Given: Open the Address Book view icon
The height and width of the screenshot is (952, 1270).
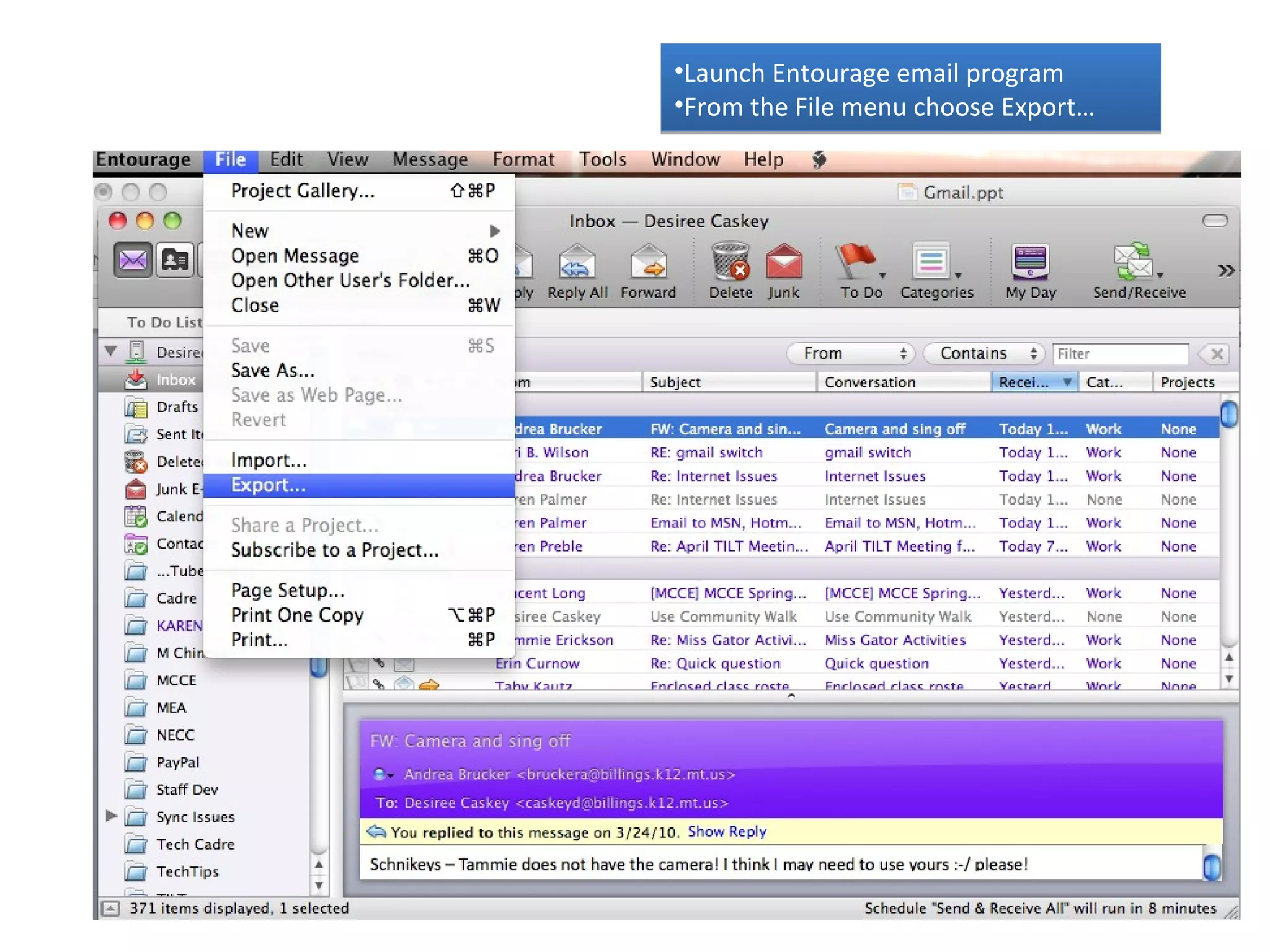Looking at the screenshot, I should [174, 260].
